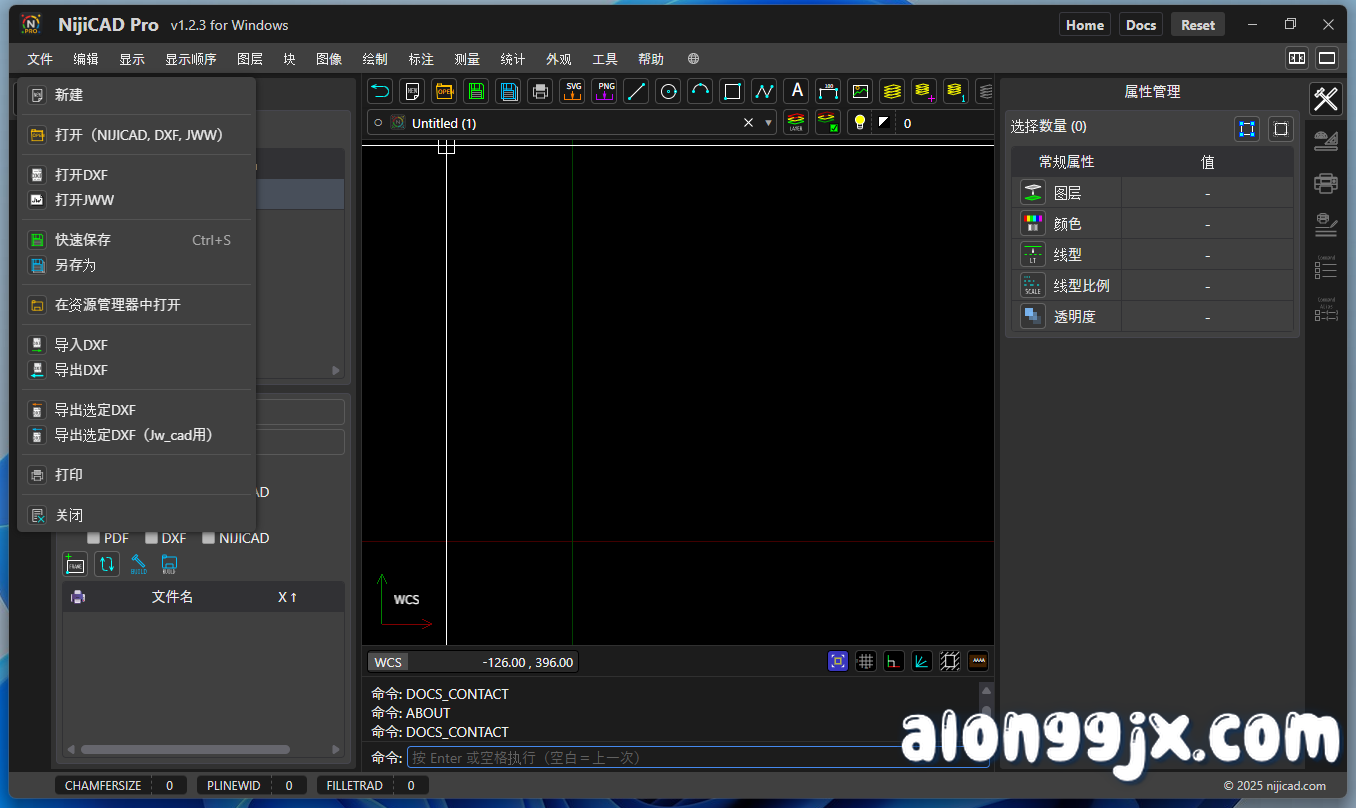Toggle the grid display icon
1356x808 pixels.
(866, 661)
